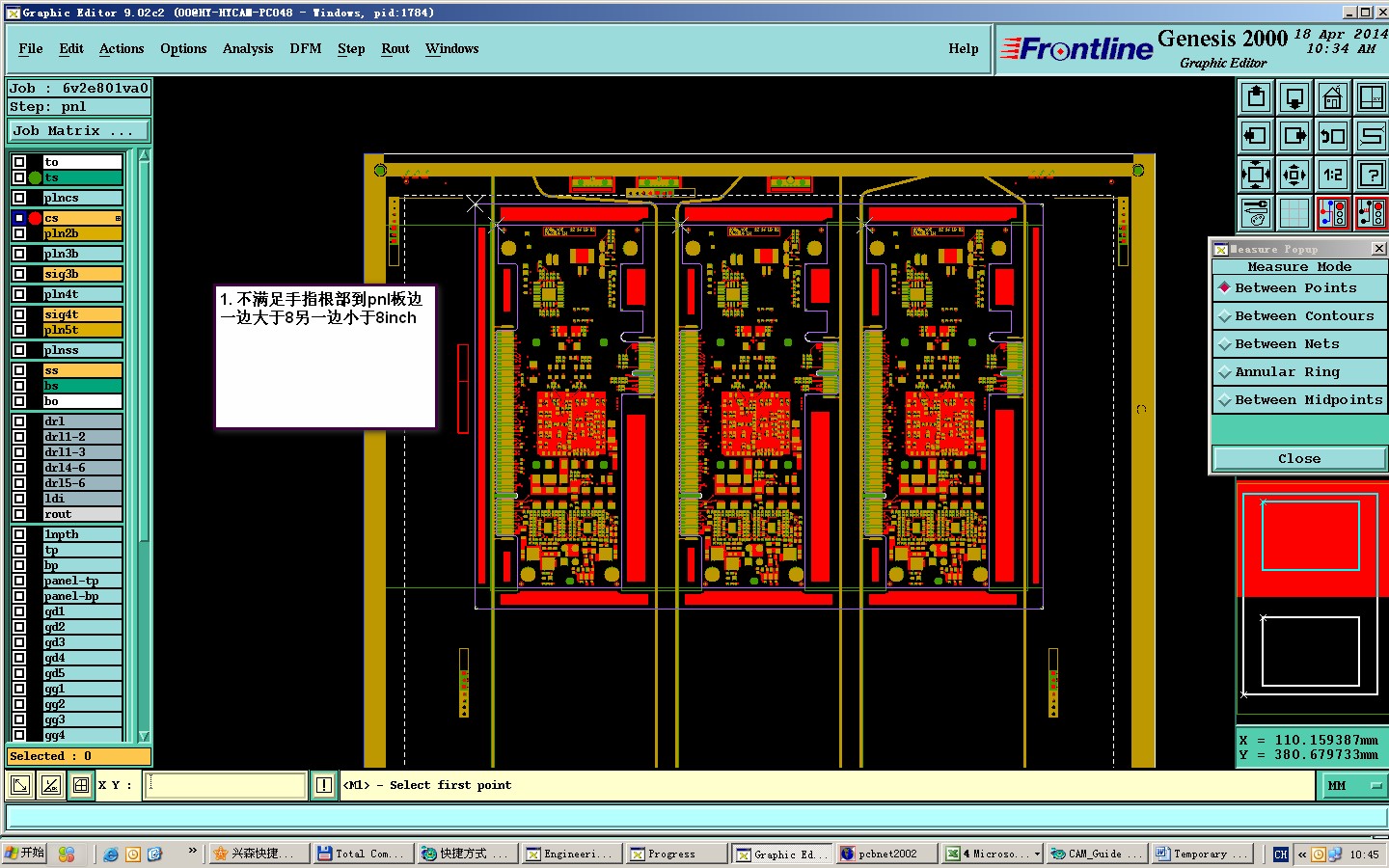Click the previous view arrow icon
Screen dimensions: 1389x868
[x=1333, y=136]
